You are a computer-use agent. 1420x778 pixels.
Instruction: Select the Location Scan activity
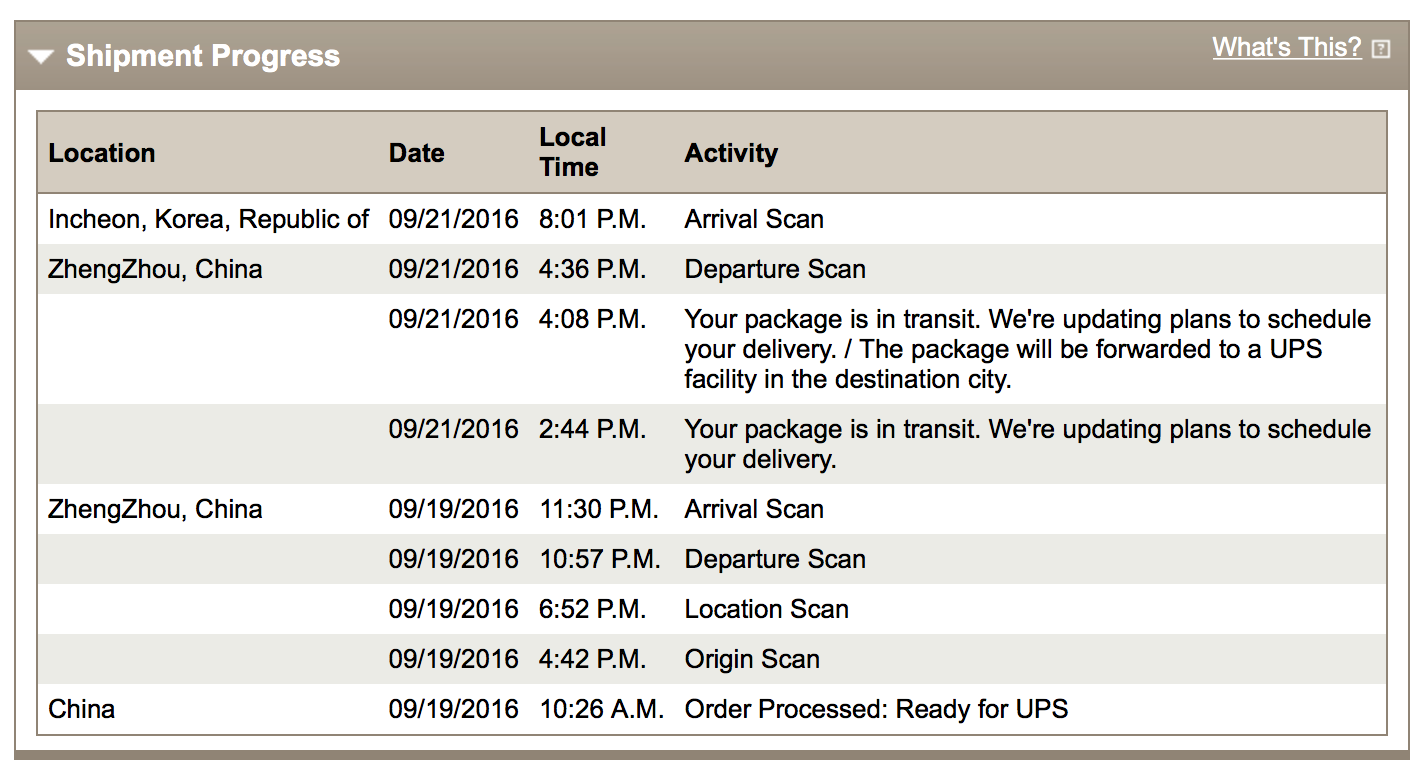767,609
